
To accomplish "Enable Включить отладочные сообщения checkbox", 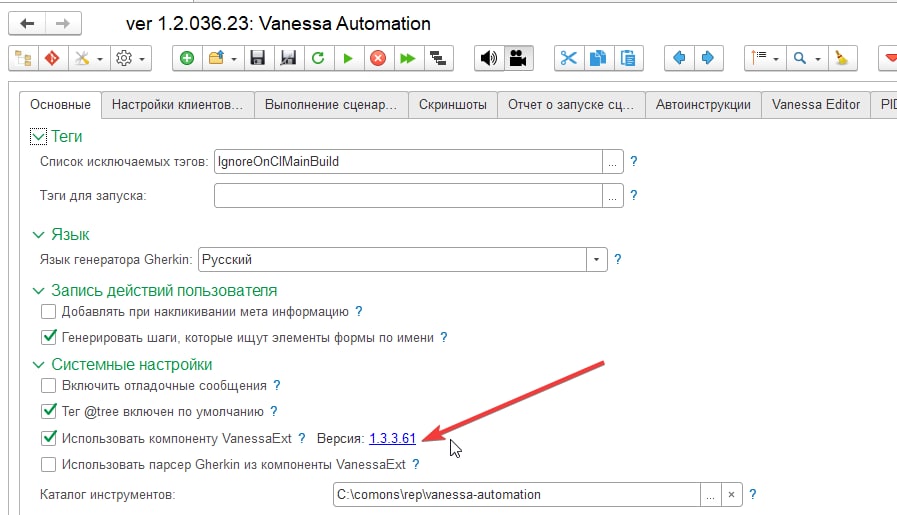I will 49,385.
